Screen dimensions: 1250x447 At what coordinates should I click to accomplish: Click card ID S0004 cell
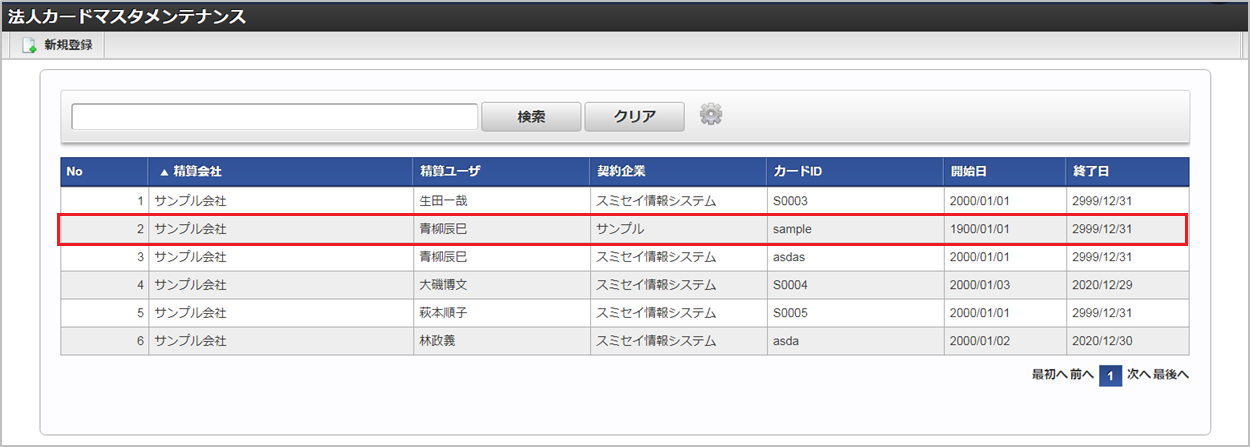pos(855,285)
